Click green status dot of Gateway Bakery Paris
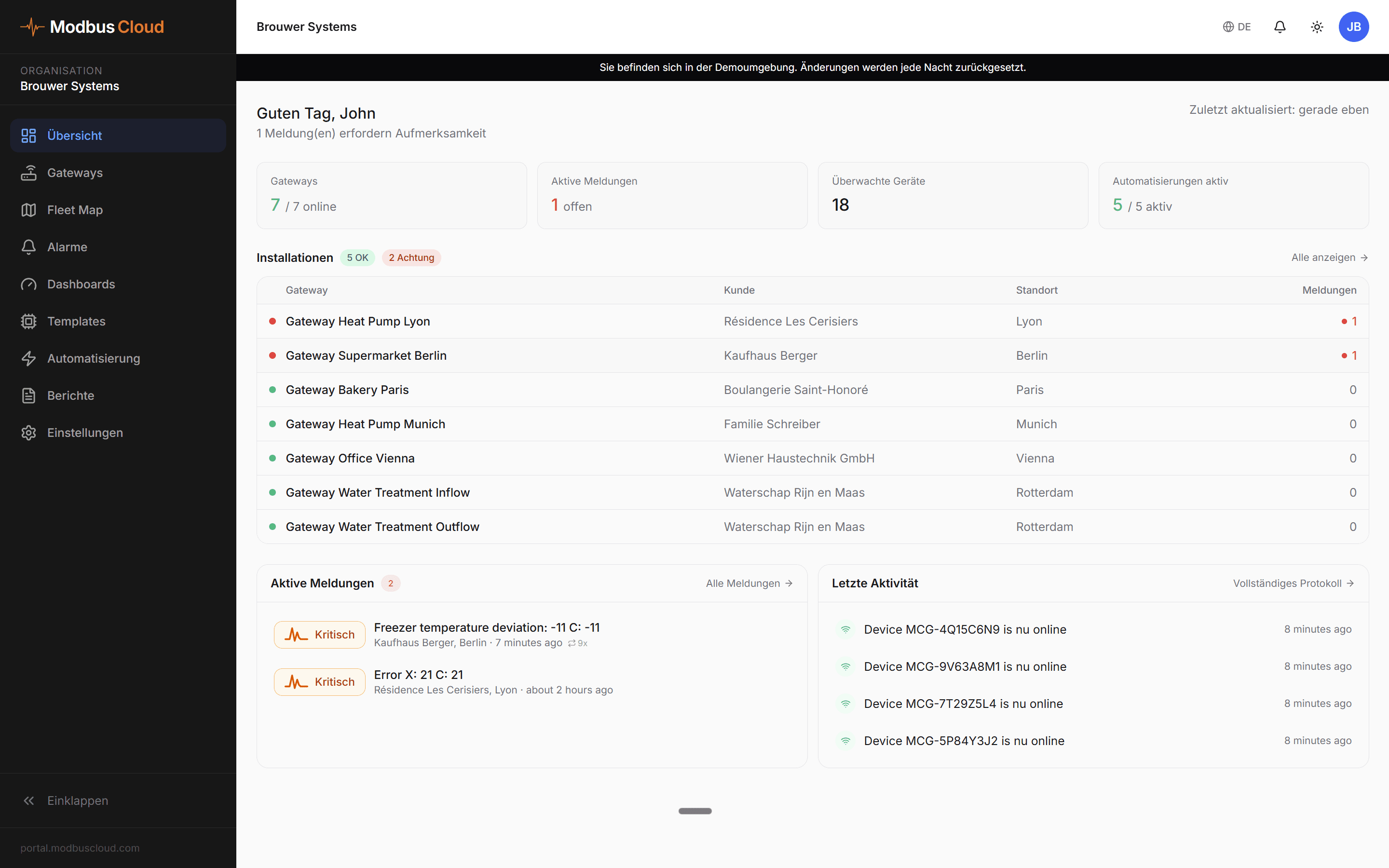 [272, 390]
